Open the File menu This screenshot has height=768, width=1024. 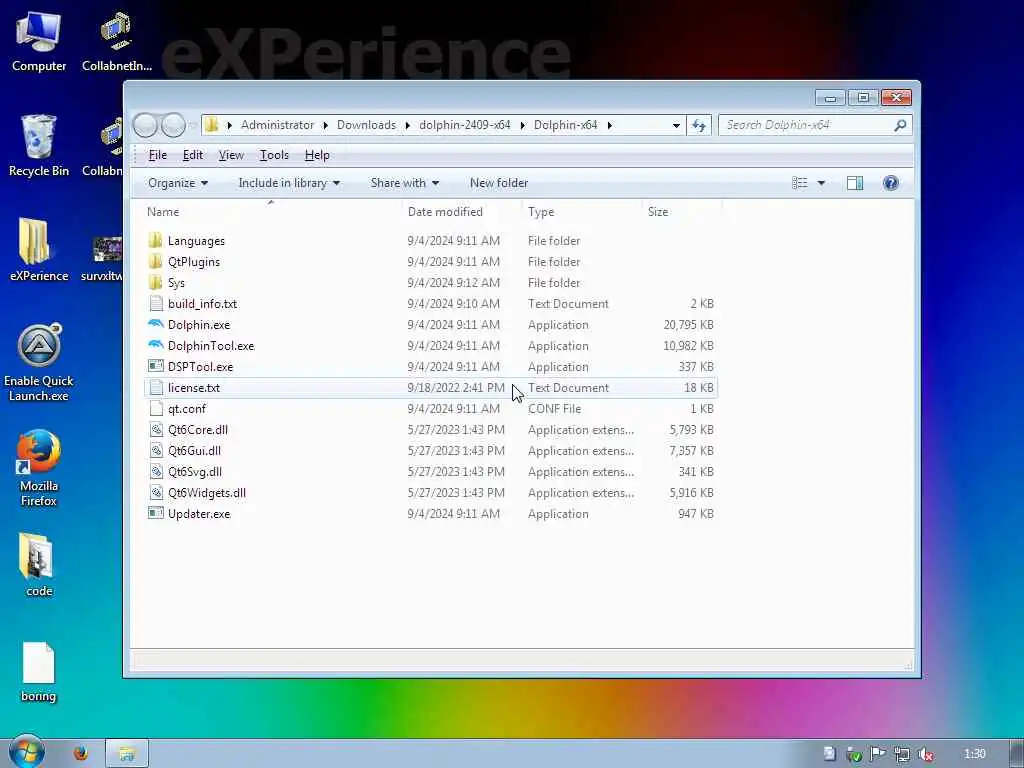point(157,155)
